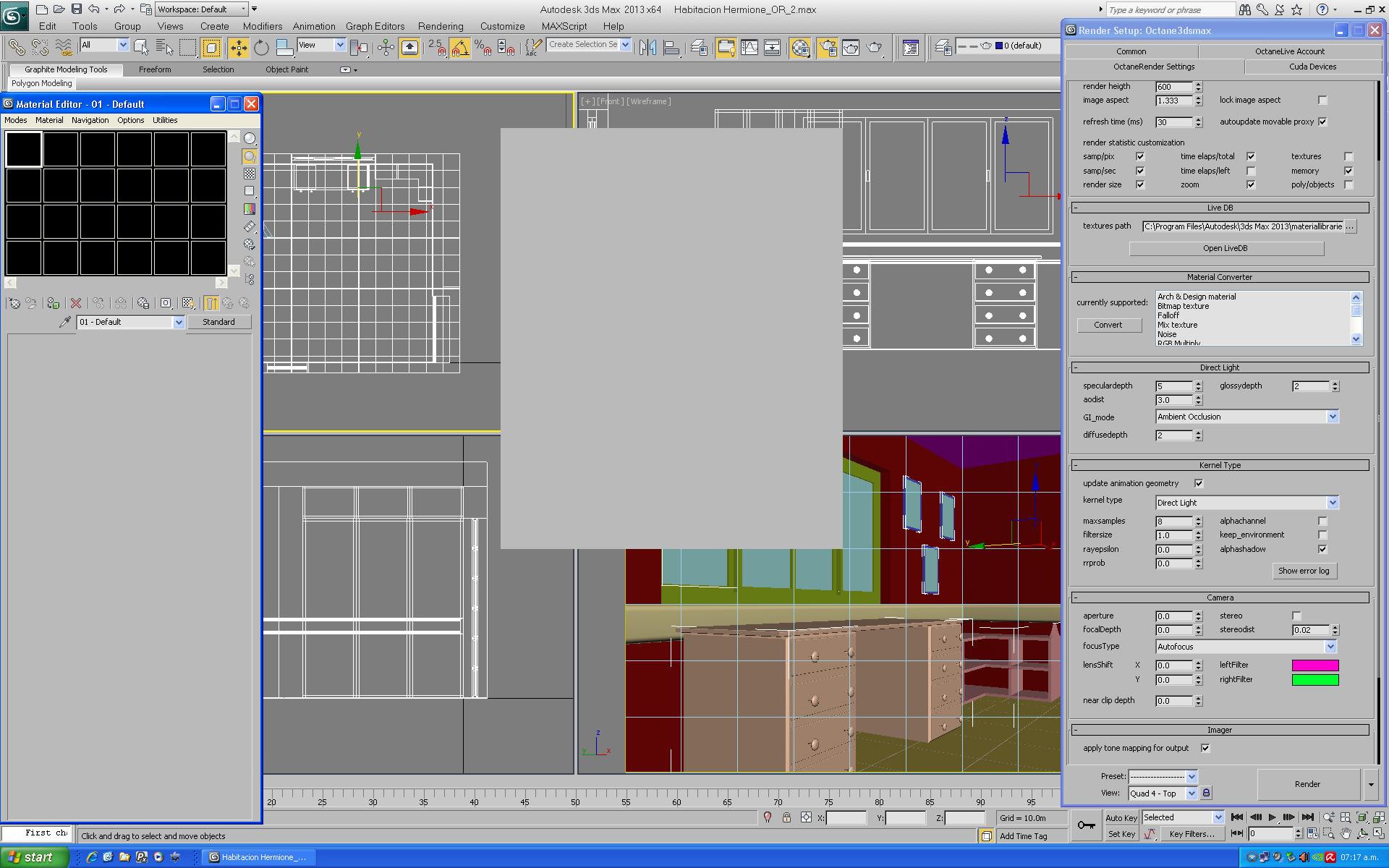Select by Name toolbar icon
Viewport: 1389px width, 868px height.
165,48
